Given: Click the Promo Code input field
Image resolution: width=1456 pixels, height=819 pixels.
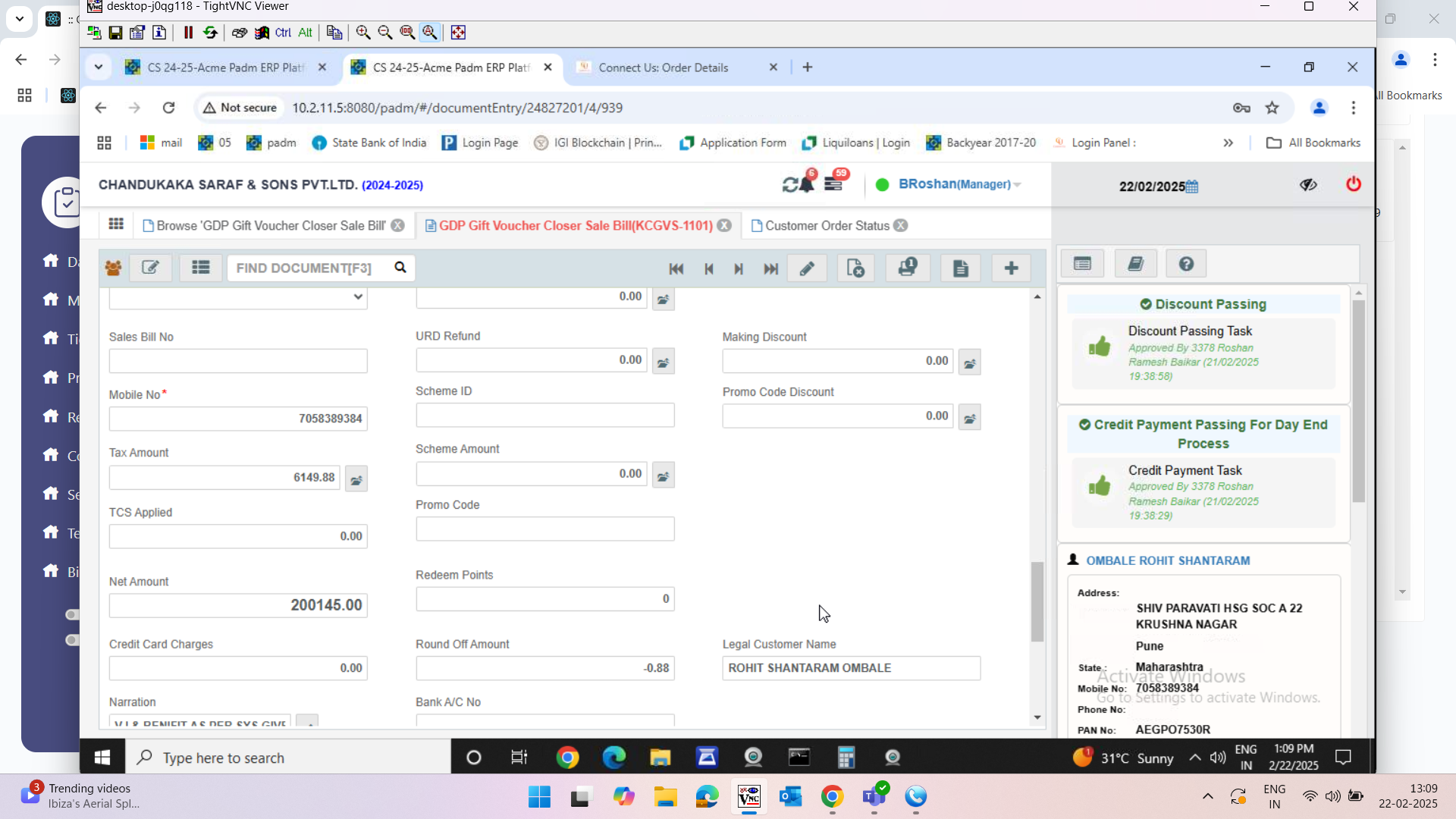Looking at the screenshot, I should (544, 529).
